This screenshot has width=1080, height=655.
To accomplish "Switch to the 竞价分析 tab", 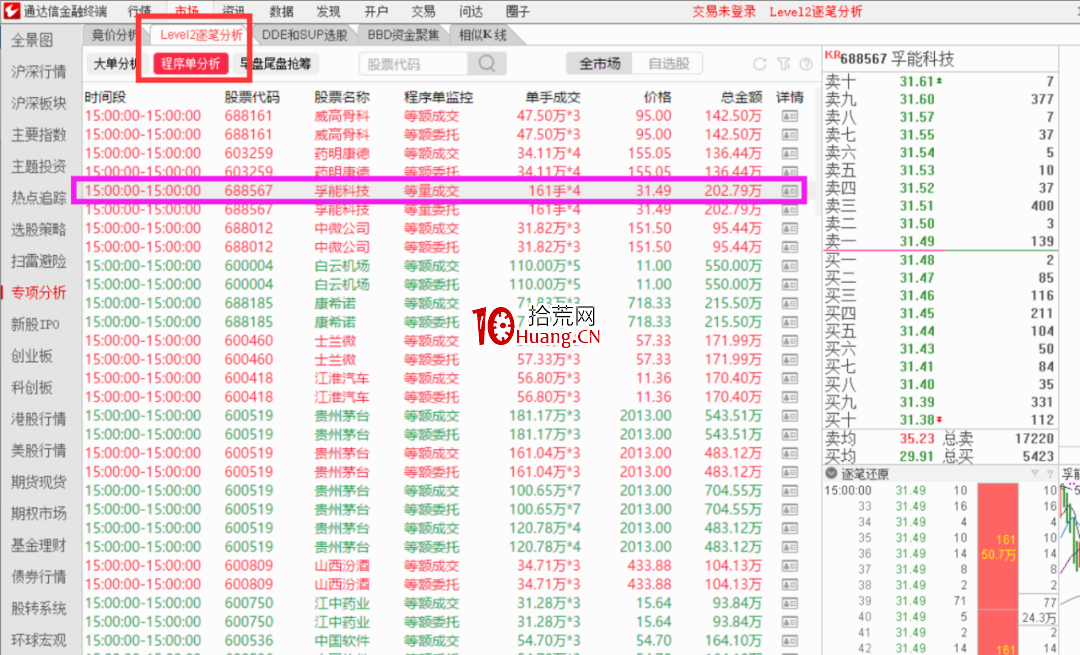I will 114,35.
